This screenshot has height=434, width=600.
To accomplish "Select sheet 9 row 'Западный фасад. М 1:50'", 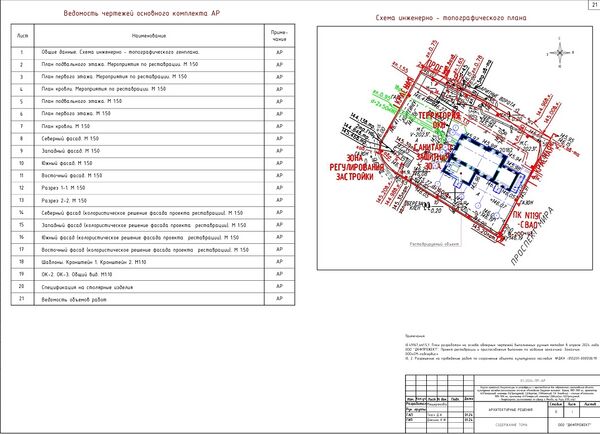I will (x=153, y=151).
